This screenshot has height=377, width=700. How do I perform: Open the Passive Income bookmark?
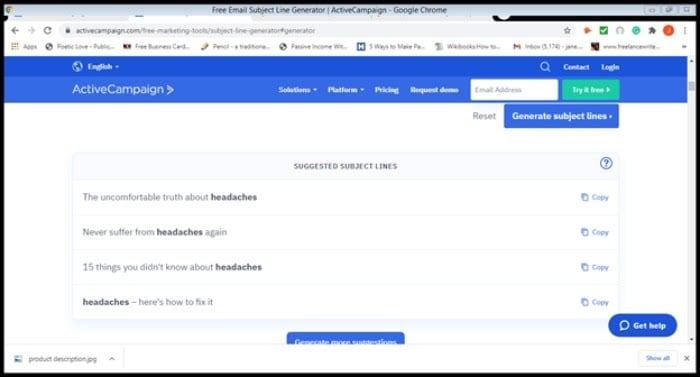314,46
